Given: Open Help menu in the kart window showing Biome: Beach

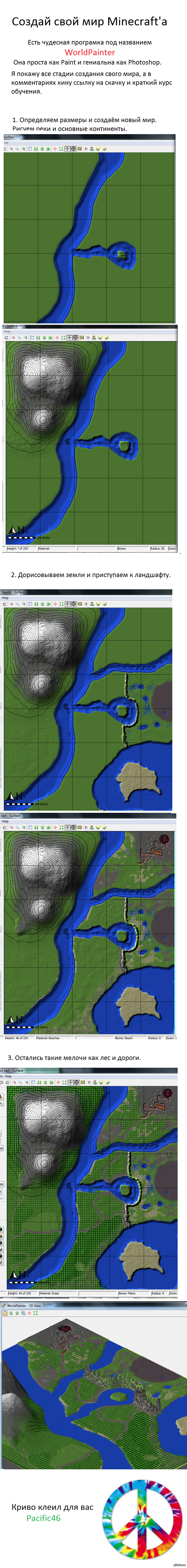Looking at the screenshot, I should click(x=5, y=821).
